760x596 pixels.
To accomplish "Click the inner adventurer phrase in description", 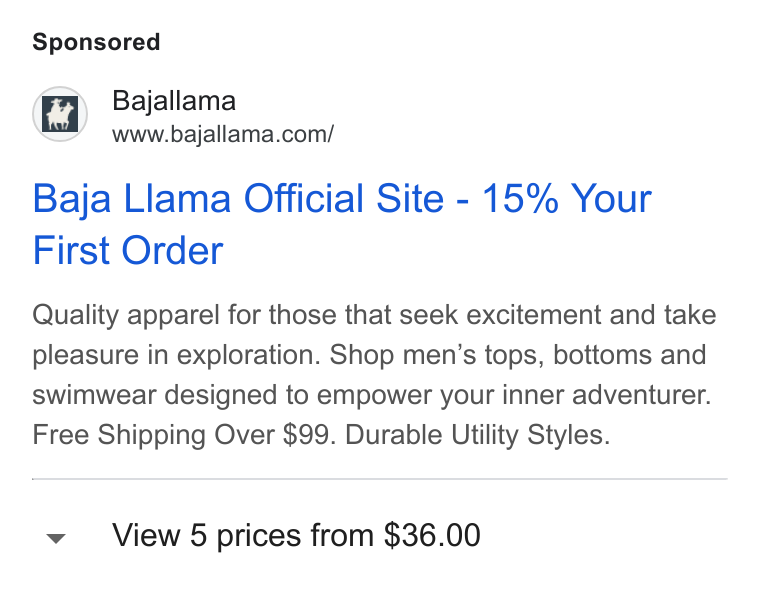I will [x=606, y=395].
